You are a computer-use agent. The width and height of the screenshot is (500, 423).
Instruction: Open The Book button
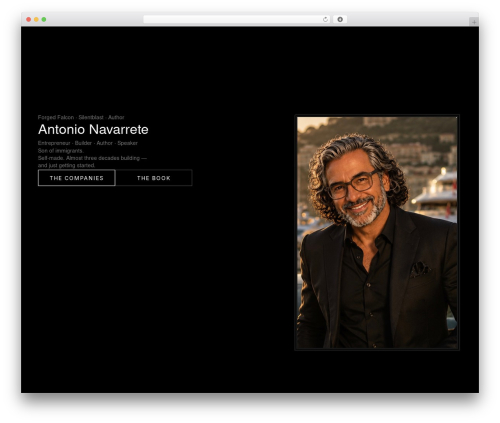point(154,178)
